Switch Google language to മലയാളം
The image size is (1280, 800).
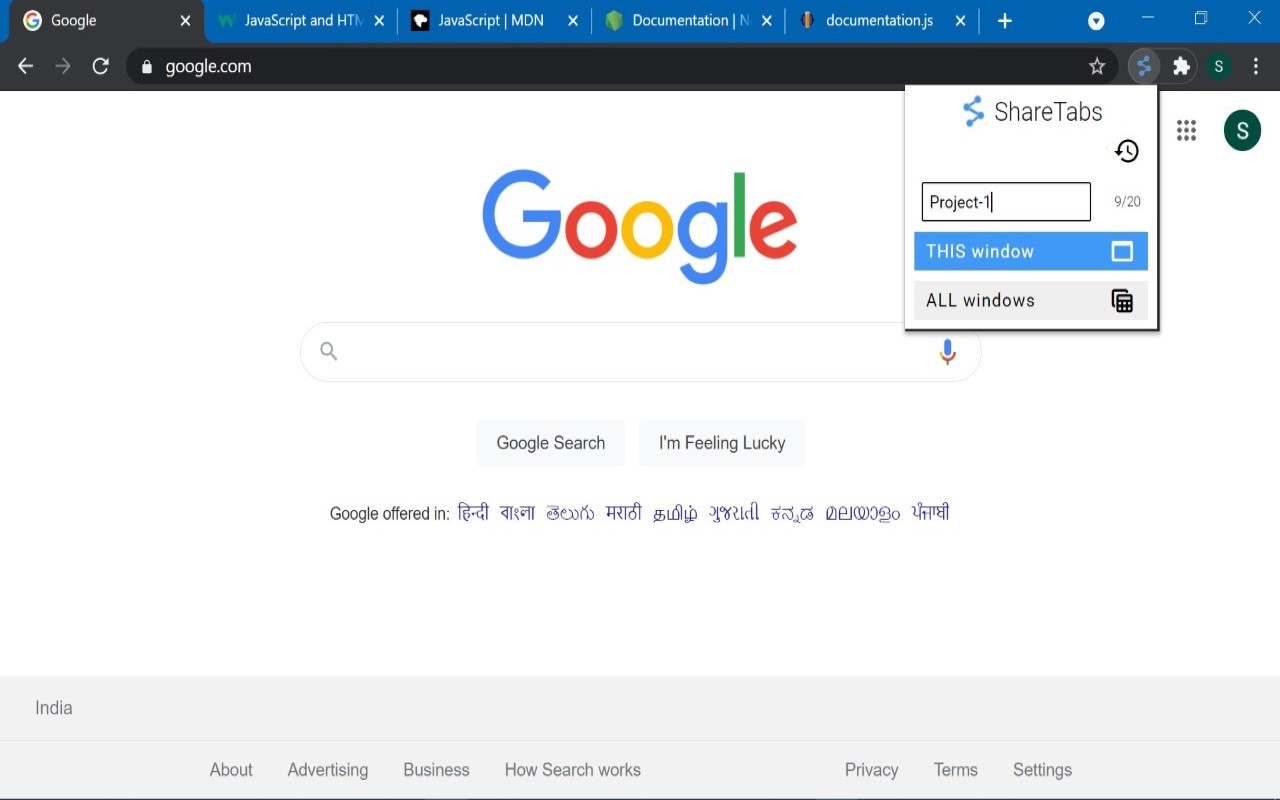tap(862, 514)
